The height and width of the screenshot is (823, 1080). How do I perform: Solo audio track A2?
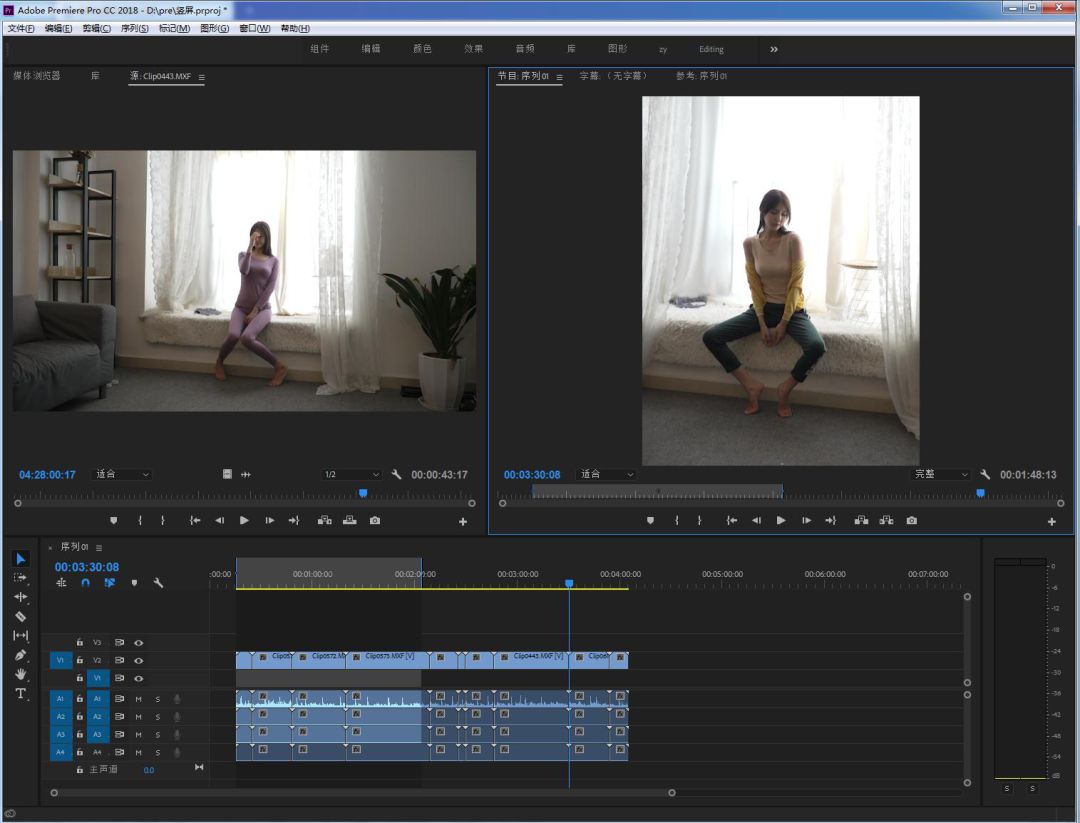[x=158, y=717]
